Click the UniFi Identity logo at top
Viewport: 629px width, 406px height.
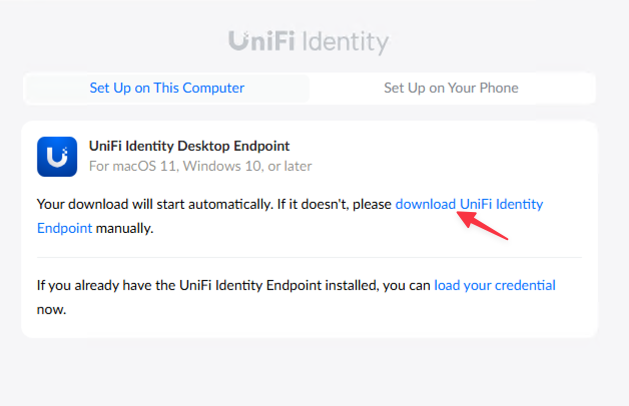click(308, 42)
